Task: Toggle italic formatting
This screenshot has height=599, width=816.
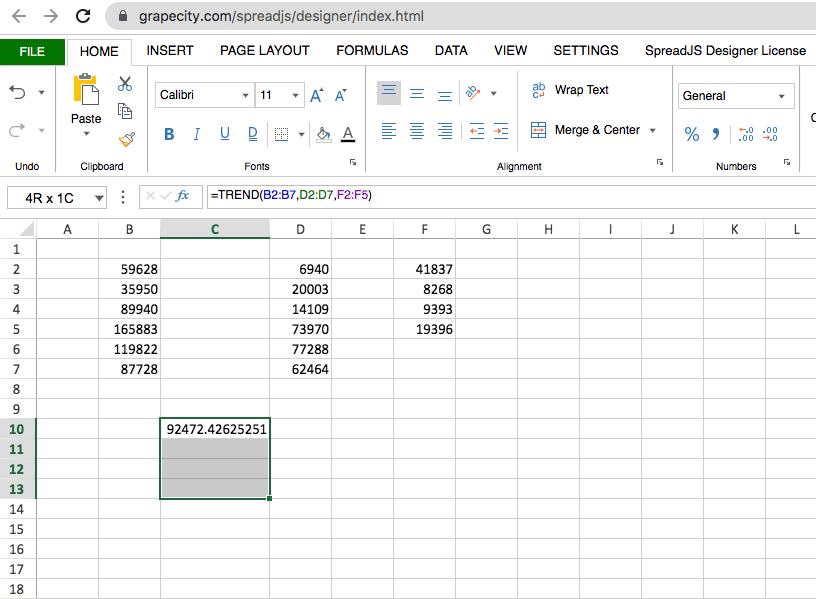Action: tap(197, 134)
